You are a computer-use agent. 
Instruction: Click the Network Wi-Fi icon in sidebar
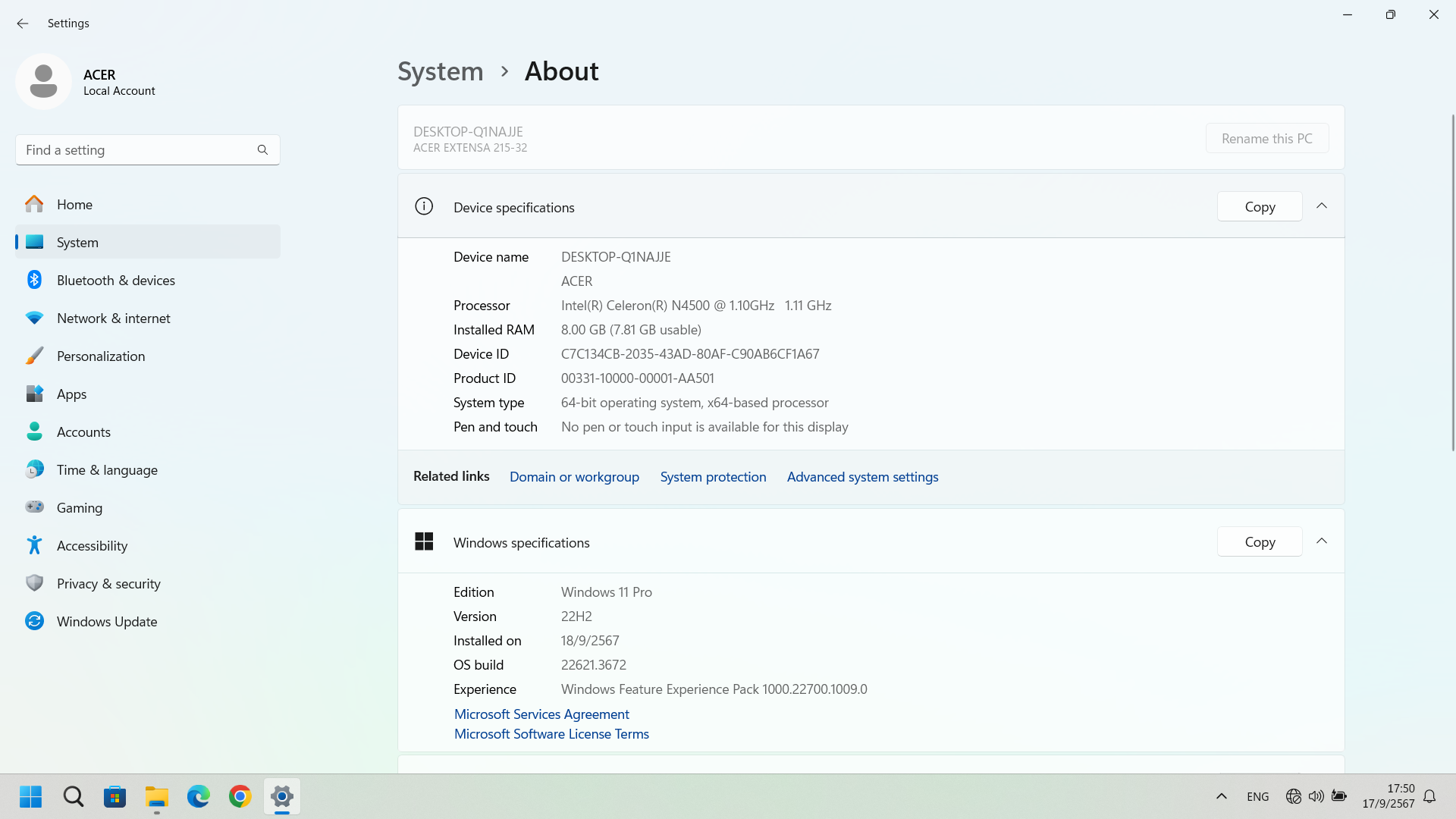click(x=34, y=318)
